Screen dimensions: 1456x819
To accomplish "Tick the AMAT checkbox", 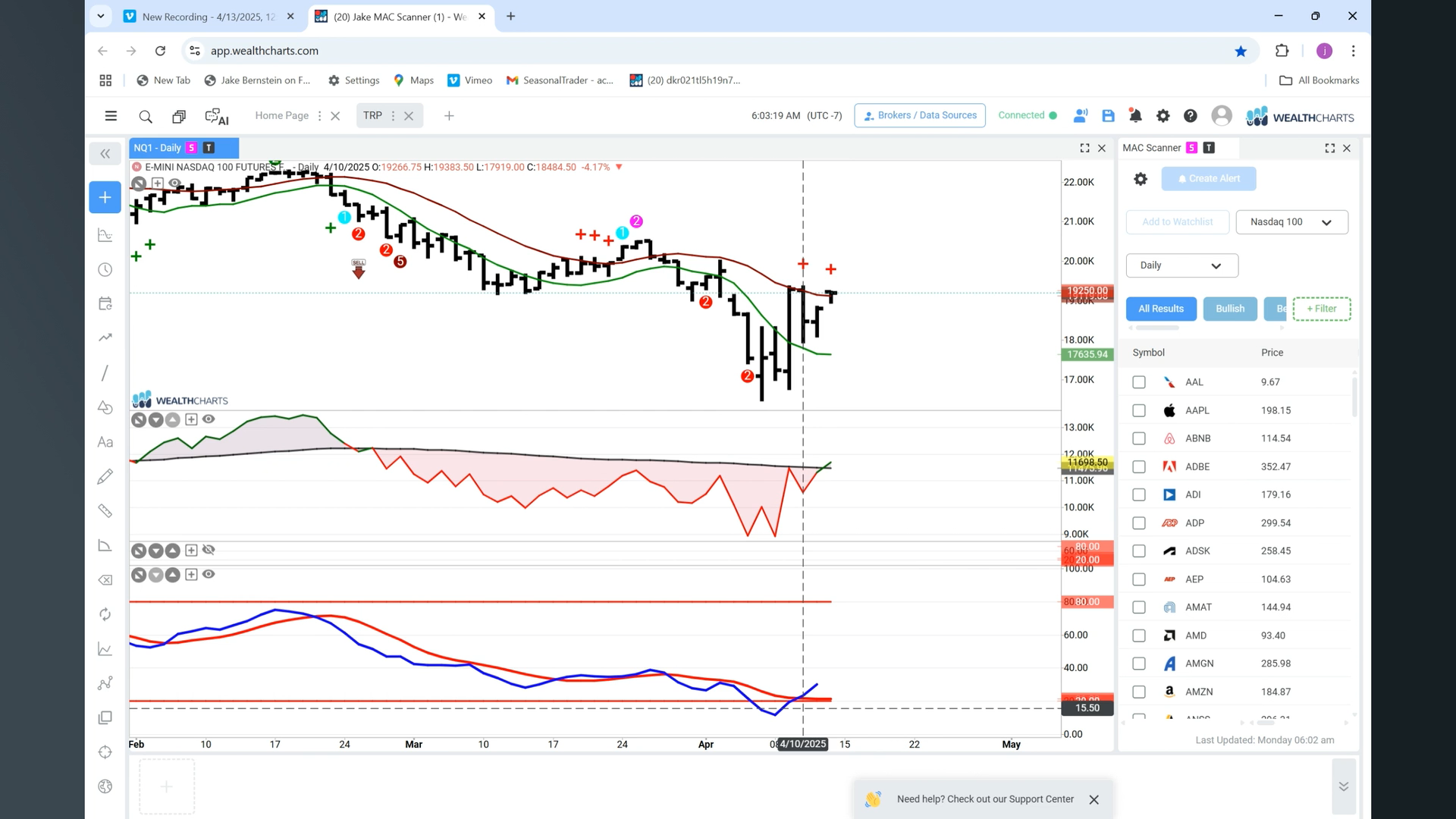I will [x=1138, y=607].
